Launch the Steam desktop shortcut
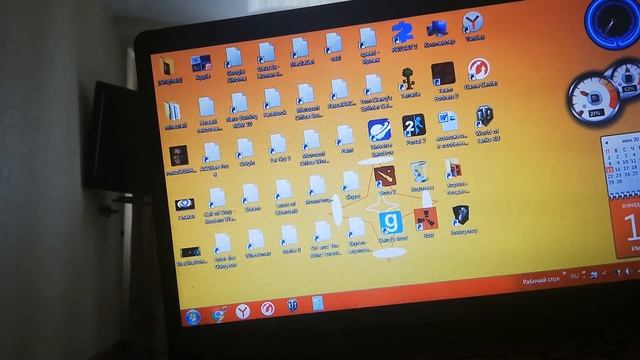The height and width of the screenshot is (360, 640). click(x=251, y=198)
